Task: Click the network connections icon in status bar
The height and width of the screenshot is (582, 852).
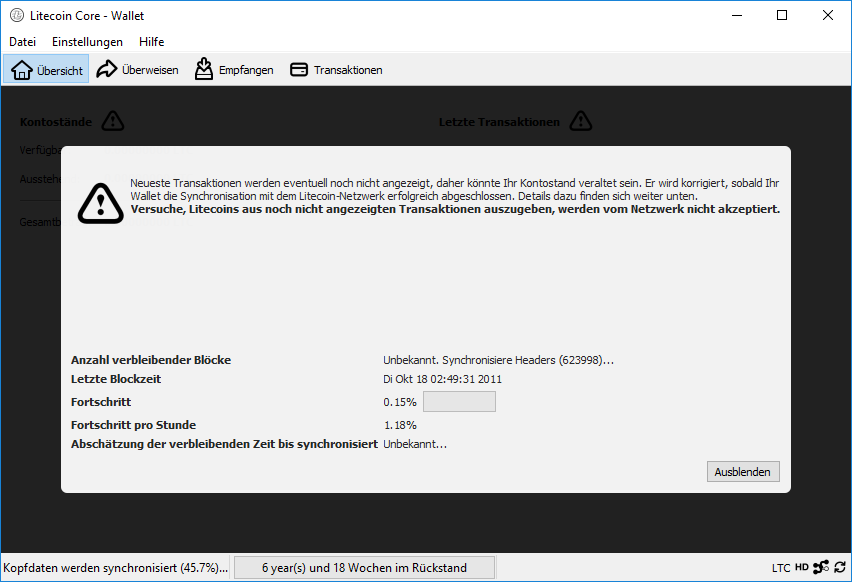Action: click(821, 567)
